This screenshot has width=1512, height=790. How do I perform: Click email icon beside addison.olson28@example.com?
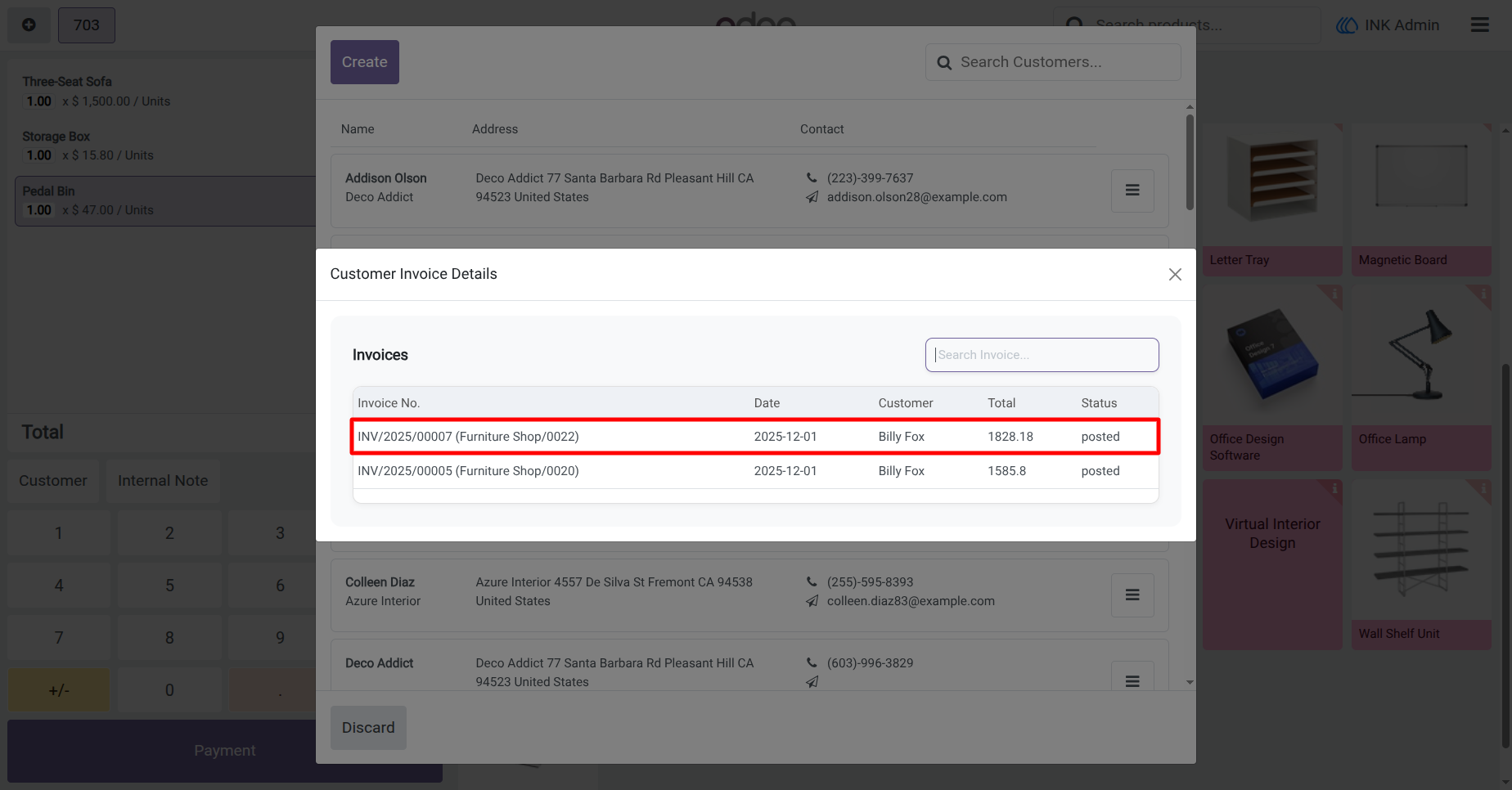coord(812,197)
